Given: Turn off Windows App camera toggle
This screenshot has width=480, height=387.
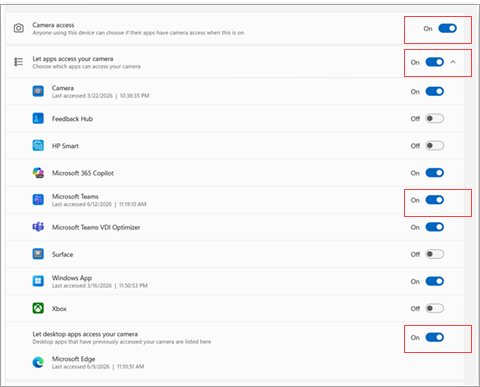Looking at the screenshot, I should [435, 281].
